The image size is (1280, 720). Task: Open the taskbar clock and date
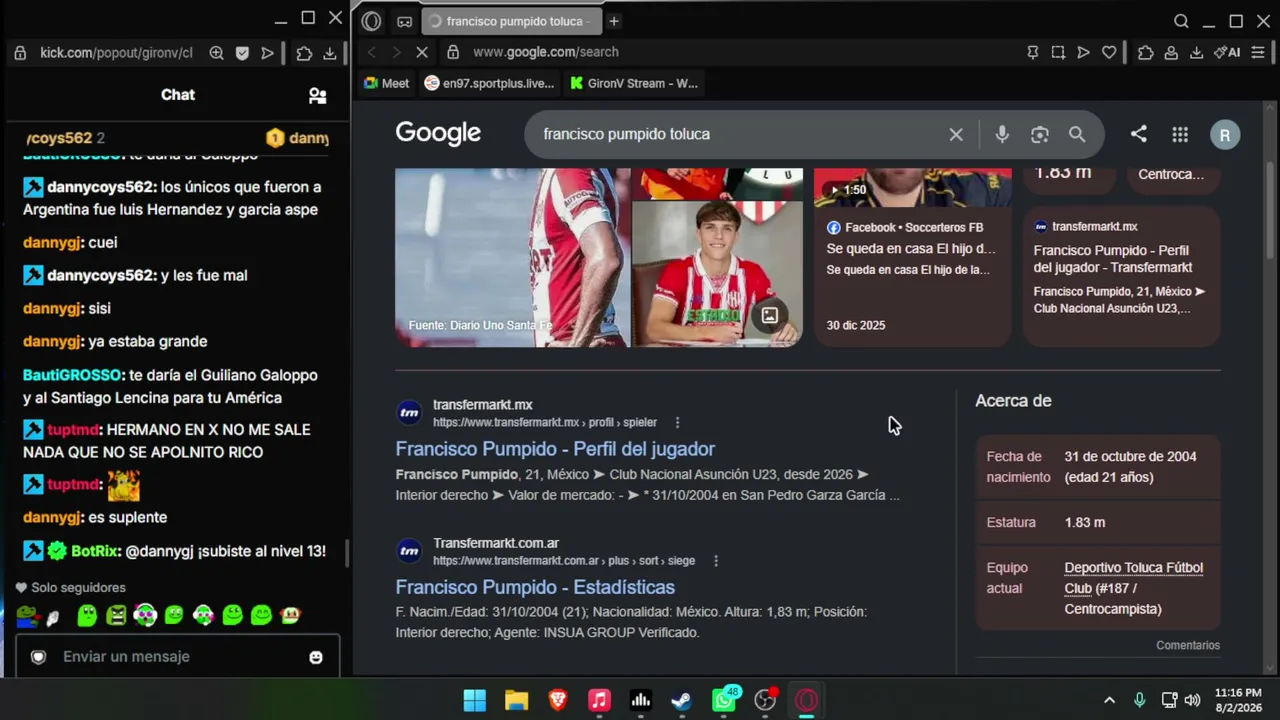[x=1238, y=700]
